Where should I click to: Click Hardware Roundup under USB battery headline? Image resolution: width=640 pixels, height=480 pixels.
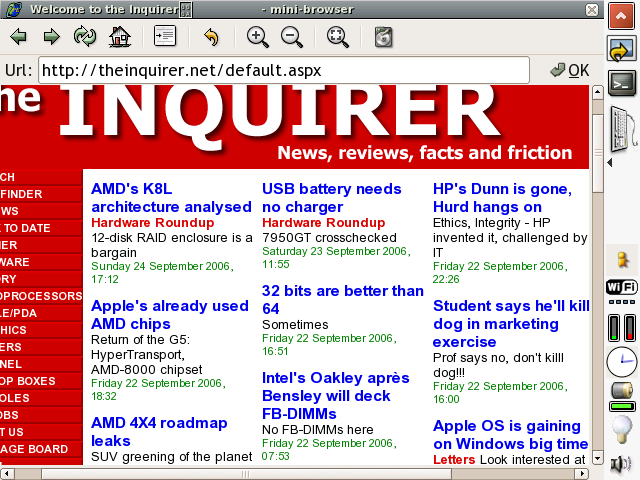pyautogui.click(x=324, y=222)
